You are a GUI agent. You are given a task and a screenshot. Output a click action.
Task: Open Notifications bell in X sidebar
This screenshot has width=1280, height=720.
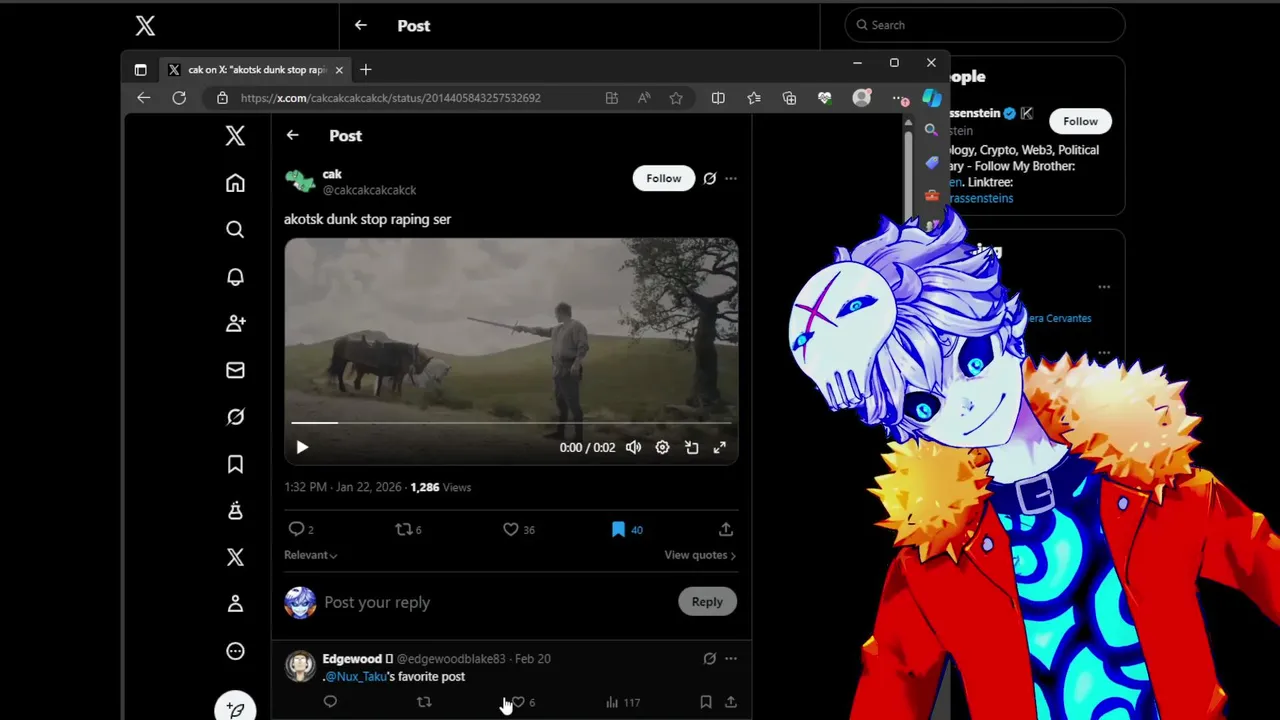coord(235,277)
